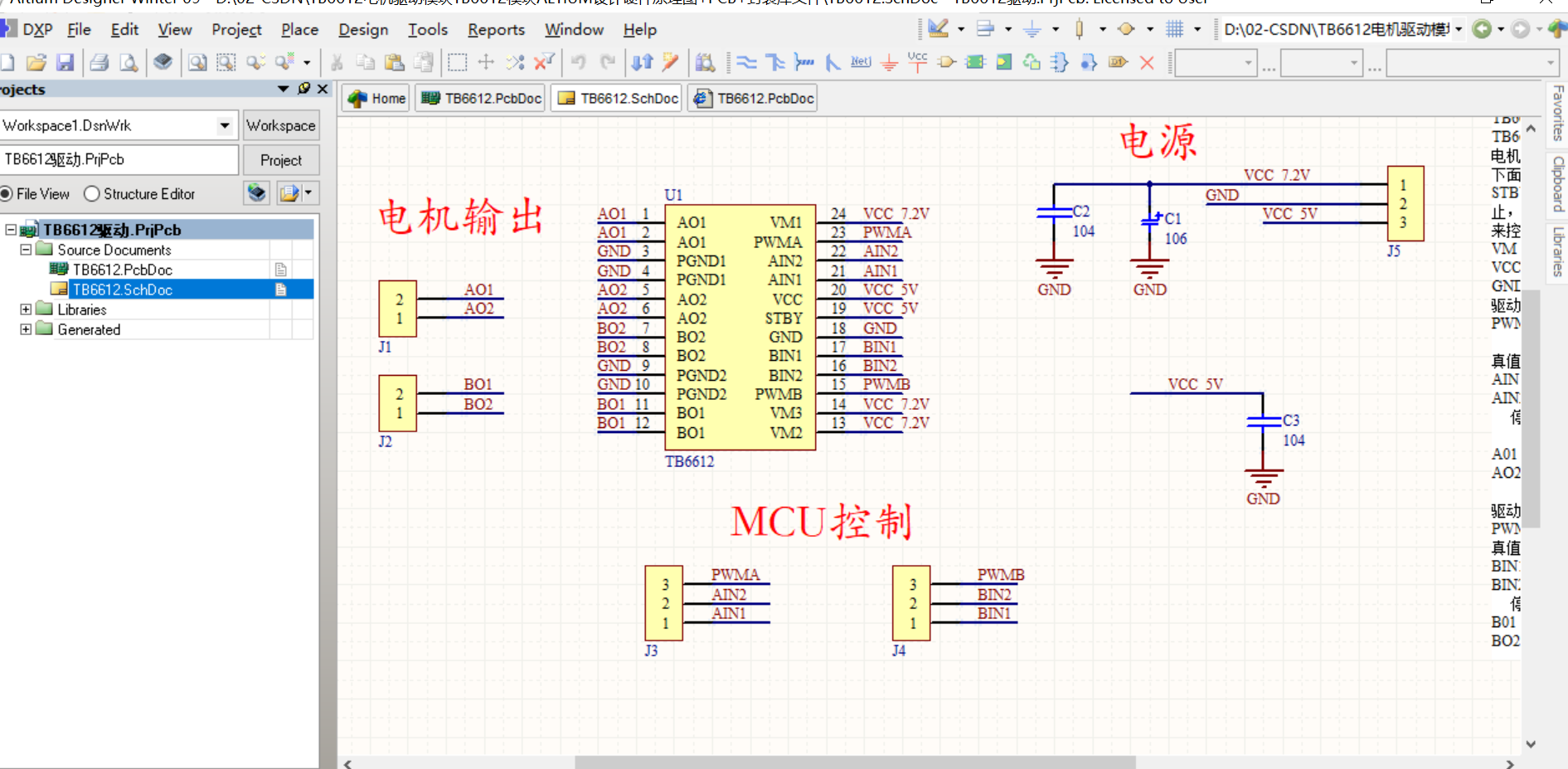Screen dimensions: 1568x769
Task: Open the Place menu
Action: 299,29
